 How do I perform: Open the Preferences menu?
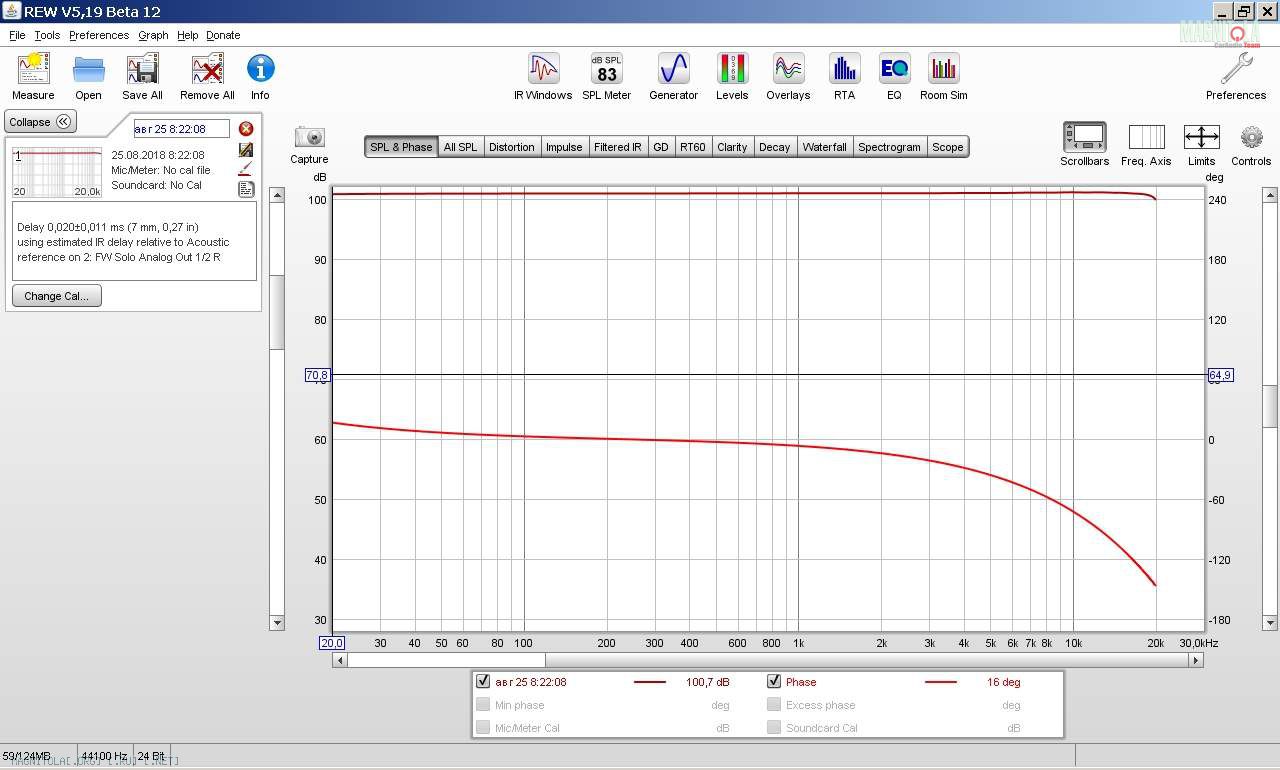[x=99, y=35]
